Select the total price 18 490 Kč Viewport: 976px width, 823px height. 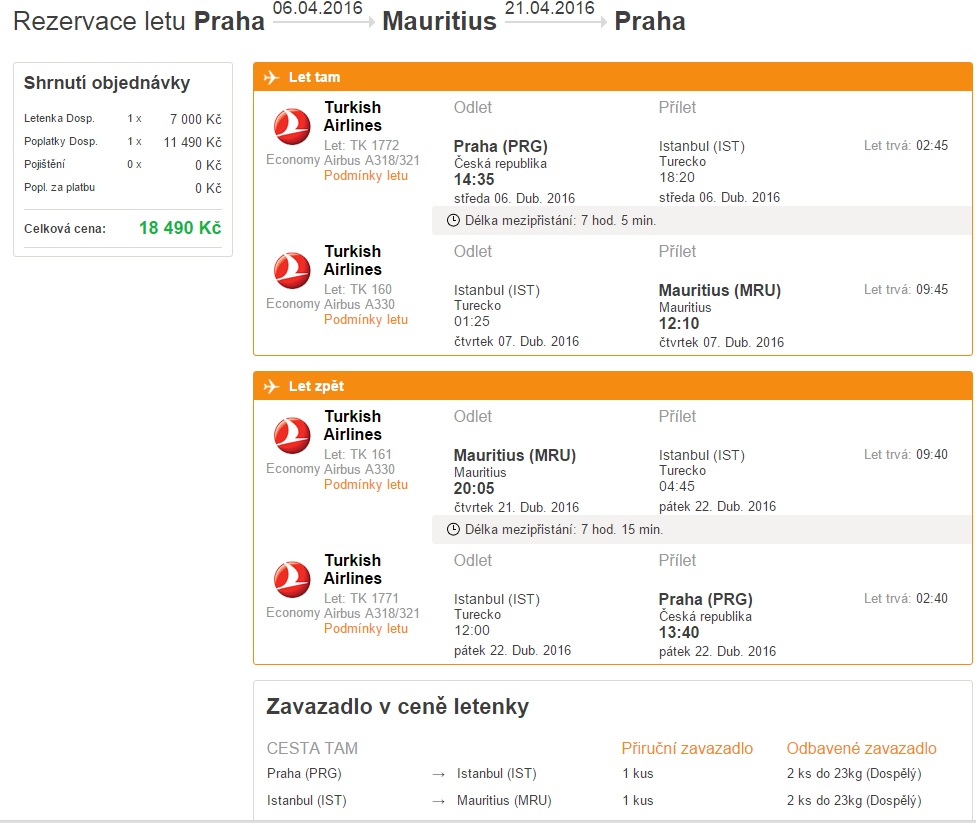coord(180,228)
